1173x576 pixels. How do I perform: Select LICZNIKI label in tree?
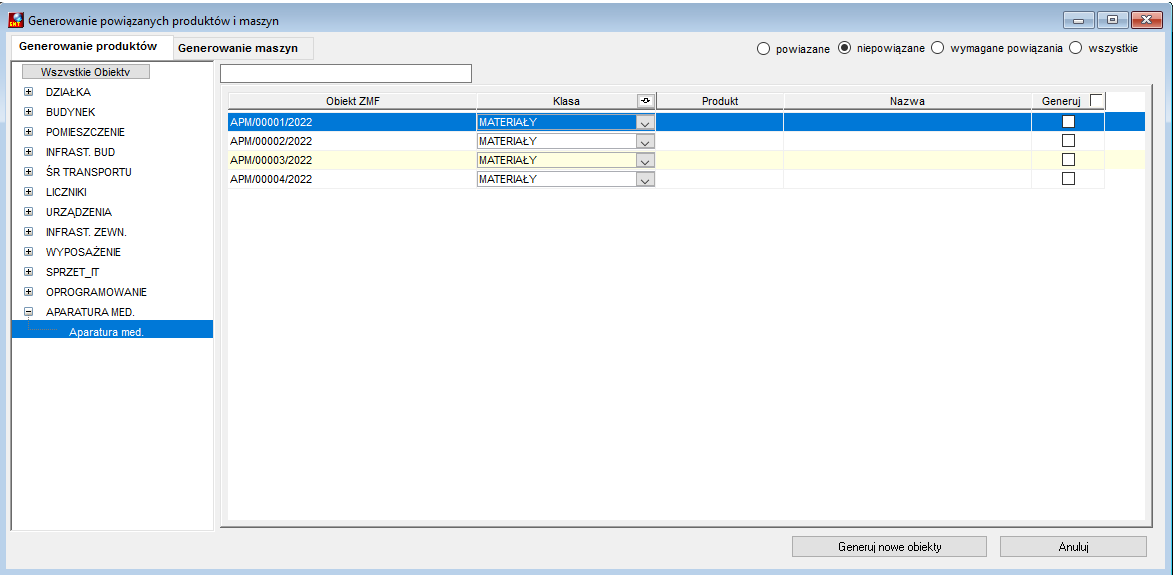click(67, 192)
